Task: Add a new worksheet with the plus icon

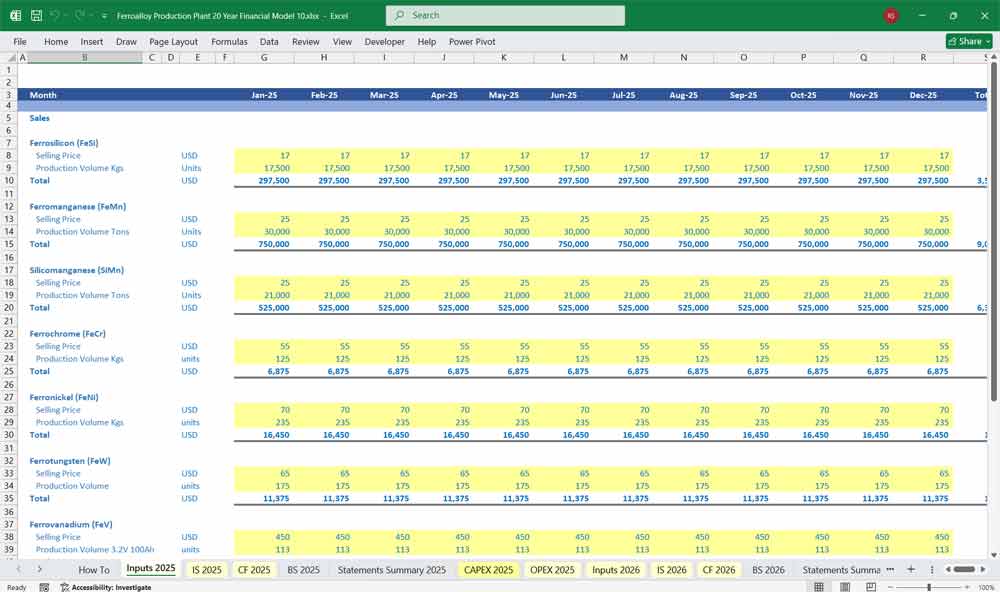Action: click(911, 570)
